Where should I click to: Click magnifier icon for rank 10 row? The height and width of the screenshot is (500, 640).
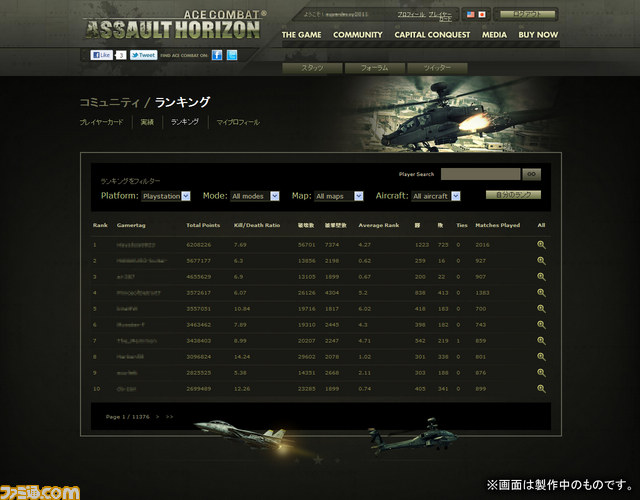point(541,389)
